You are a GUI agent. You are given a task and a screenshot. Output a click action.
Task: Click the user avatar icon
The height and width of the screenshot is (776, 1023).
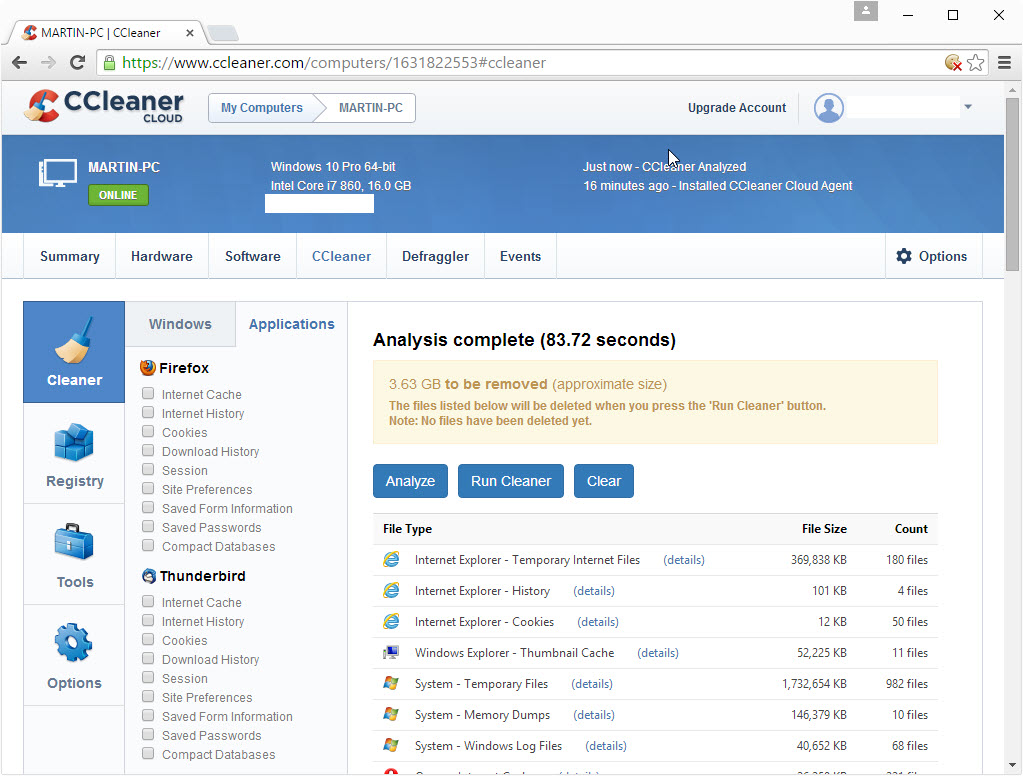(829, 108)
